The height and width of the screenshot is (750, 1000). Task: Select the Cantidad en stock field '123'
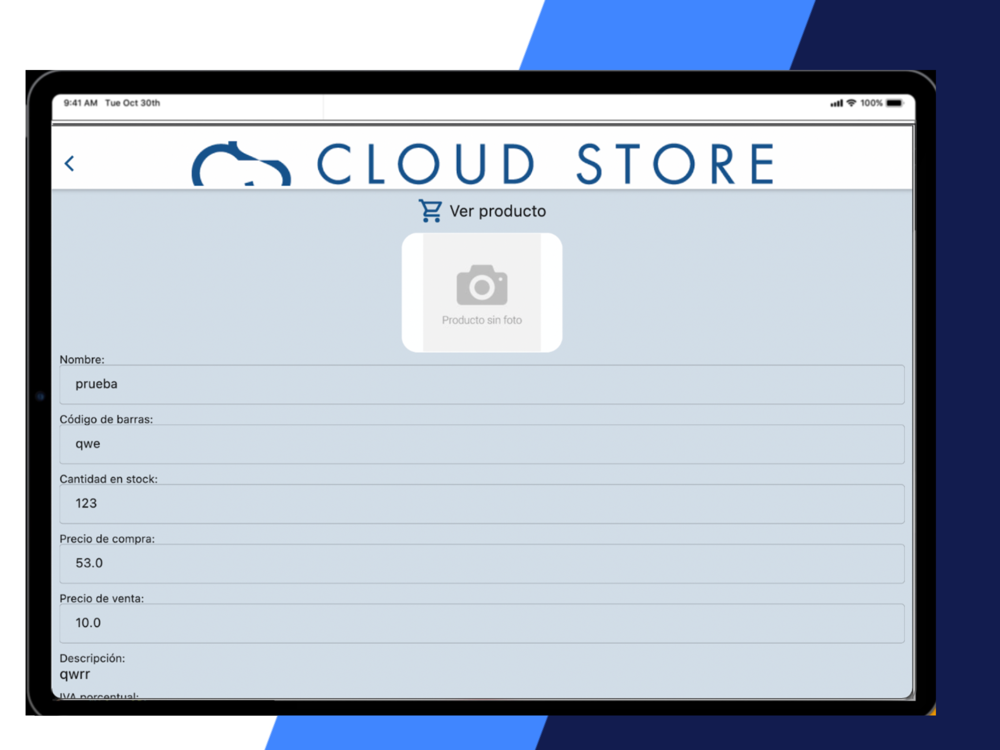(482, 504)
